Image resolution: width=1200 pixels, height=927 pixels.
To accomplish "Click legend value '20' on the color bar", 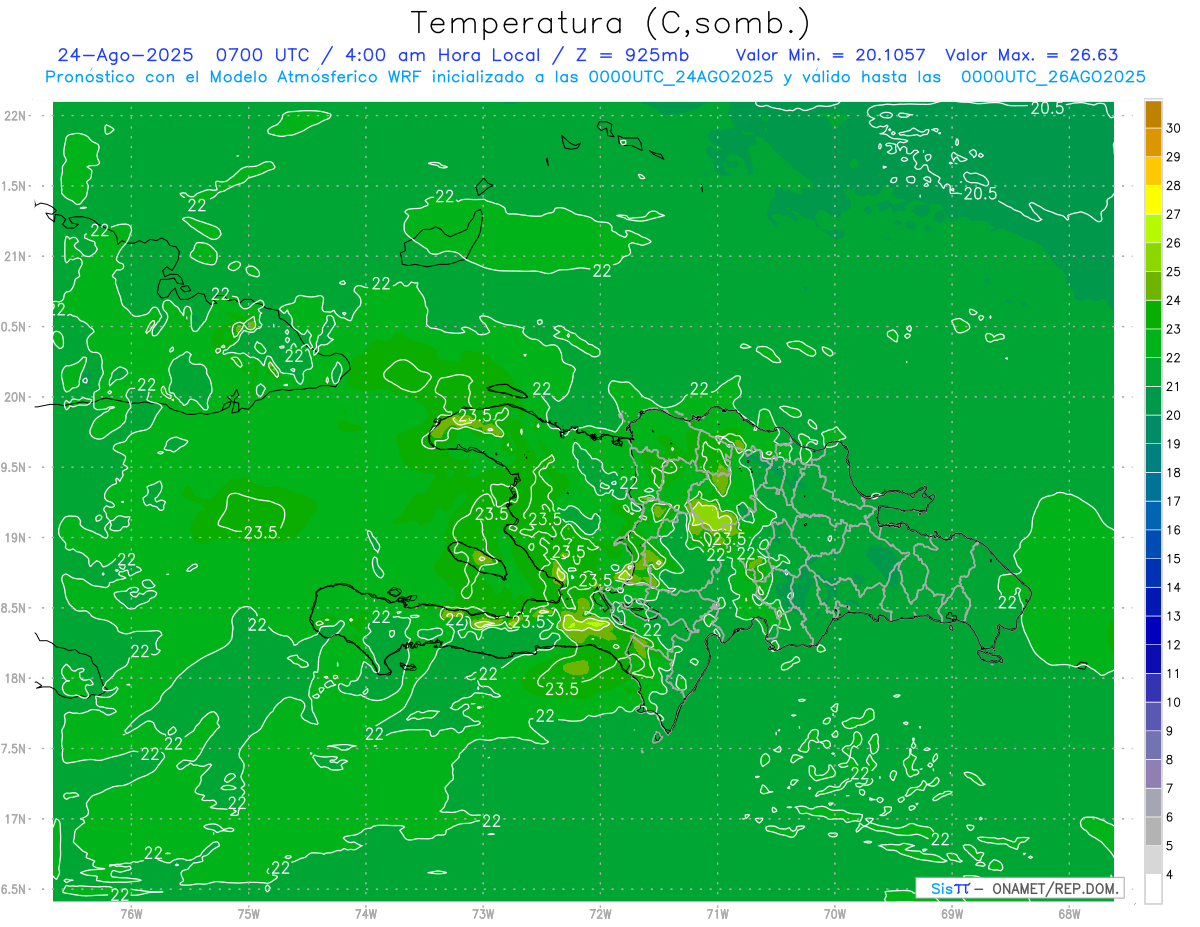I will [x=1174, y=415].
